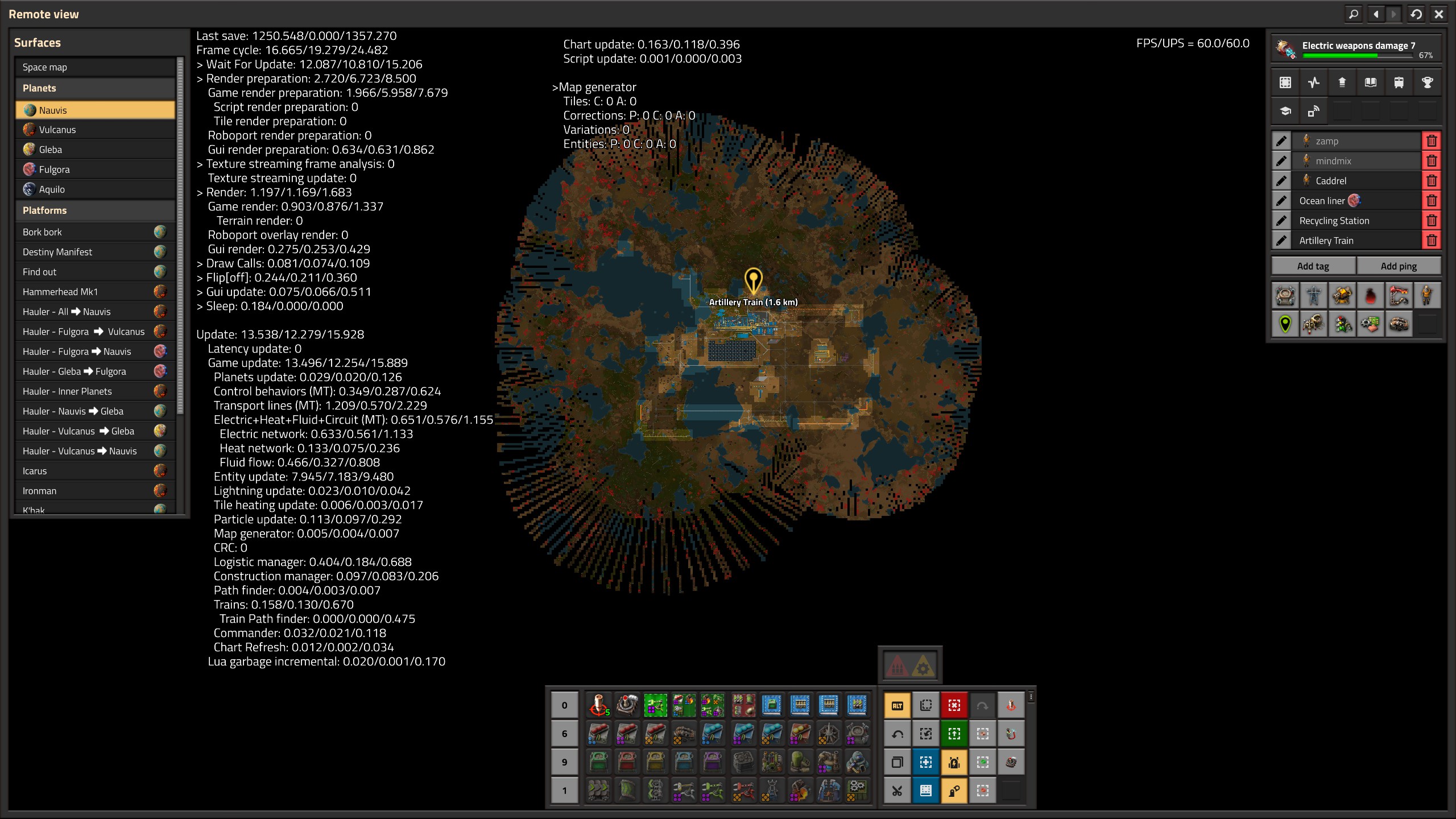The height and width of the screenshot is (819, 1456).
Task: Toggle recipe icons overlay
Action: click(1370, 324)
